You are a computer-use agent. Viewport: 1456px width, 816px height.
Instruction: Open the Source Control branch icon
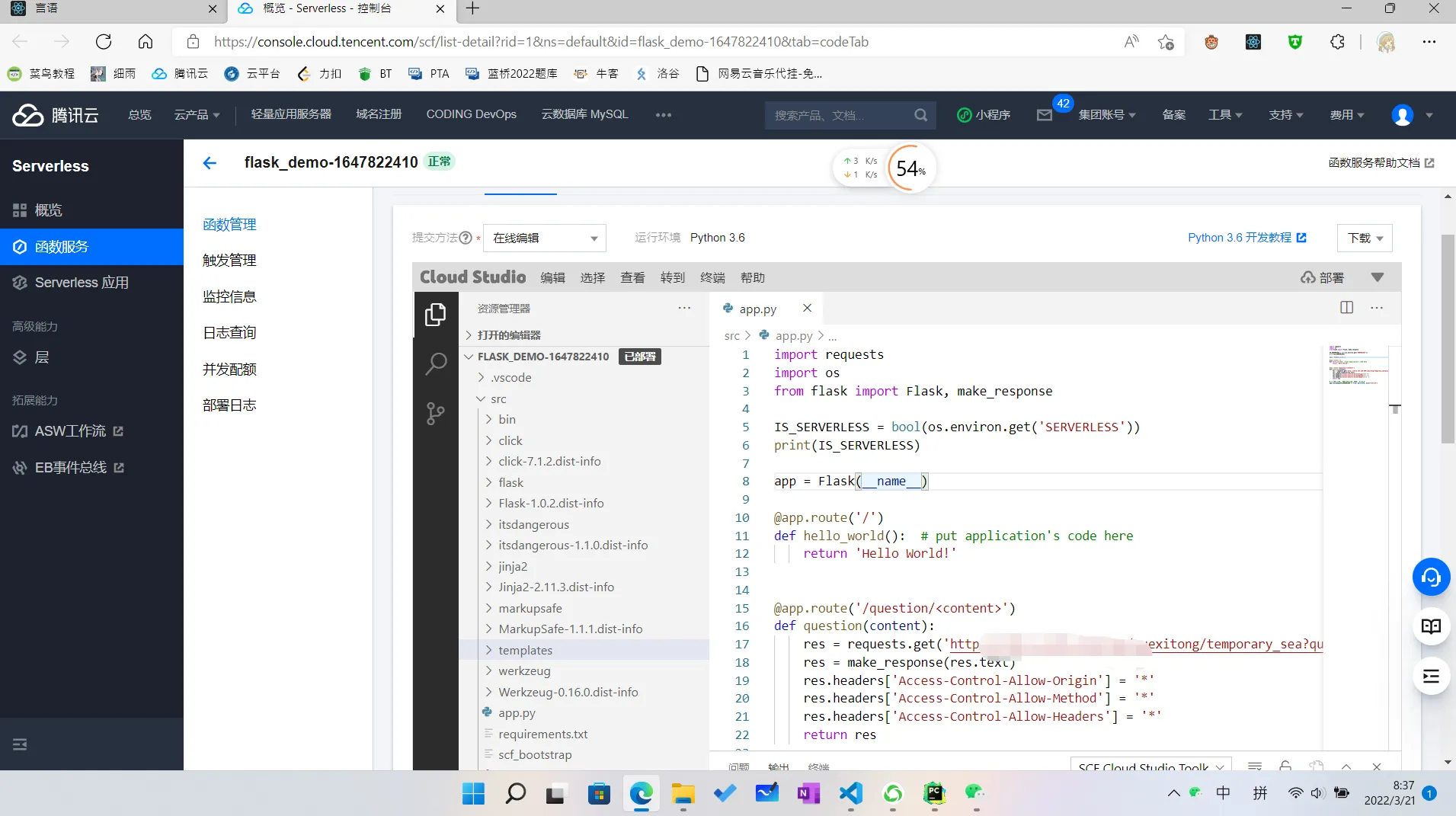[x=435, y=414]
